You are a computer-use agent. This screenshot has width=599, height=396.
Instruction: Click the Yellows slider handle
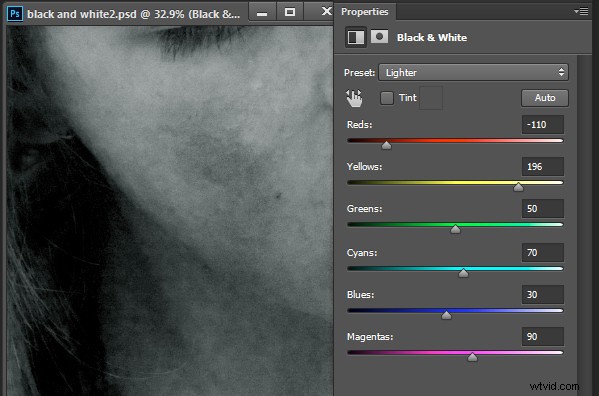[518, 187]
